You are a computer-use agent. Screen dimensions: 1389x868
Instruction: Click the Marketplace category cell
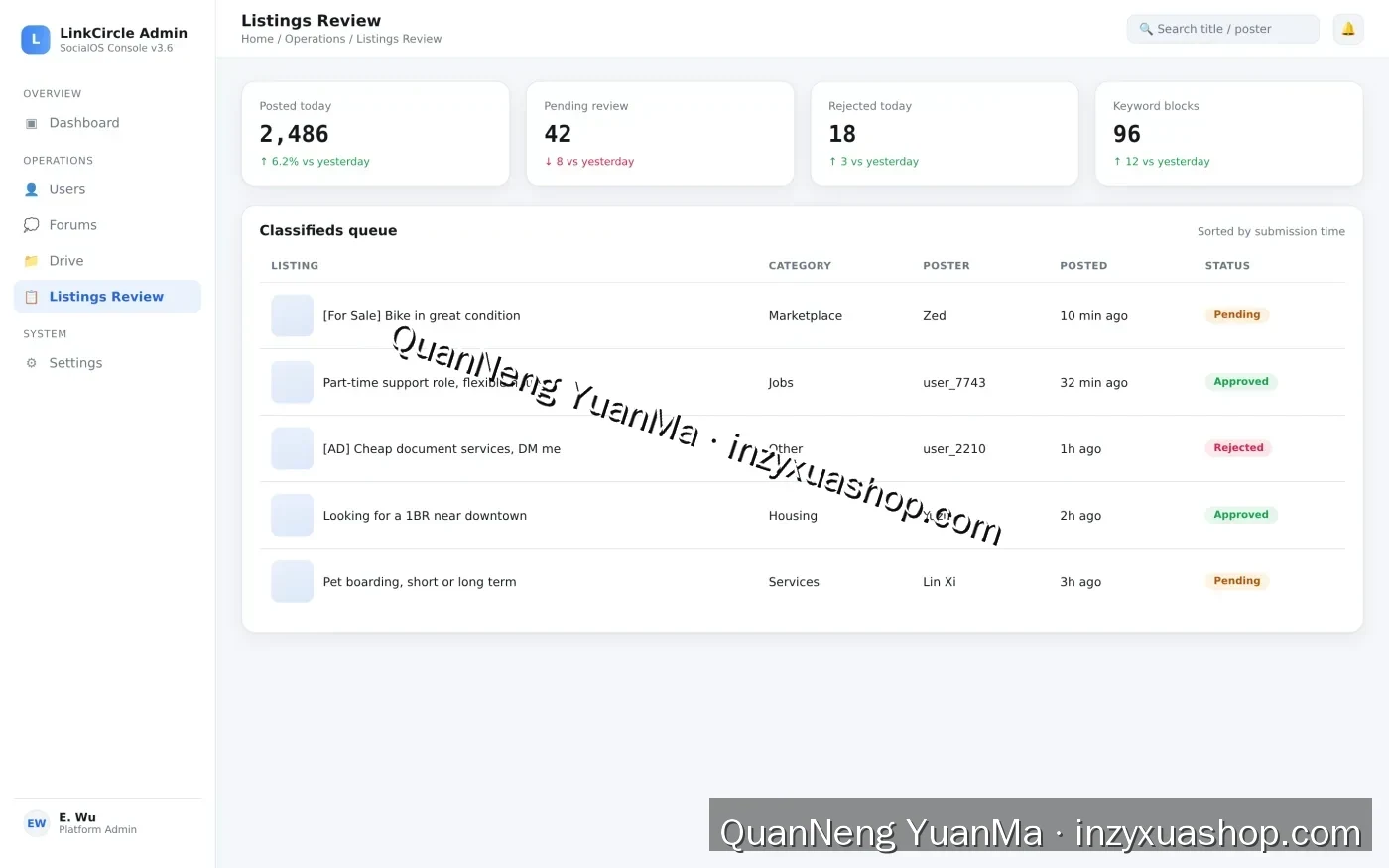(x=806, y=315)
